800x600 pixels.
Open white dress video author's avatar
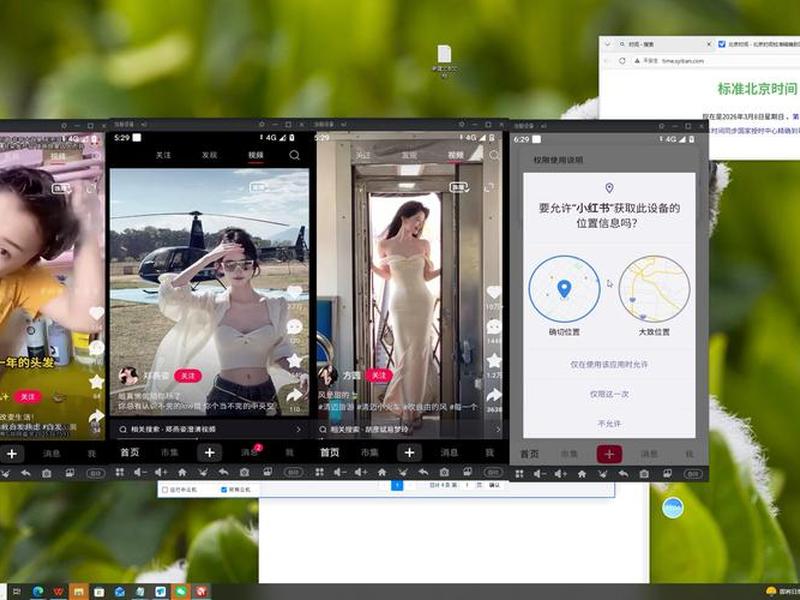[x=328, y=376]
